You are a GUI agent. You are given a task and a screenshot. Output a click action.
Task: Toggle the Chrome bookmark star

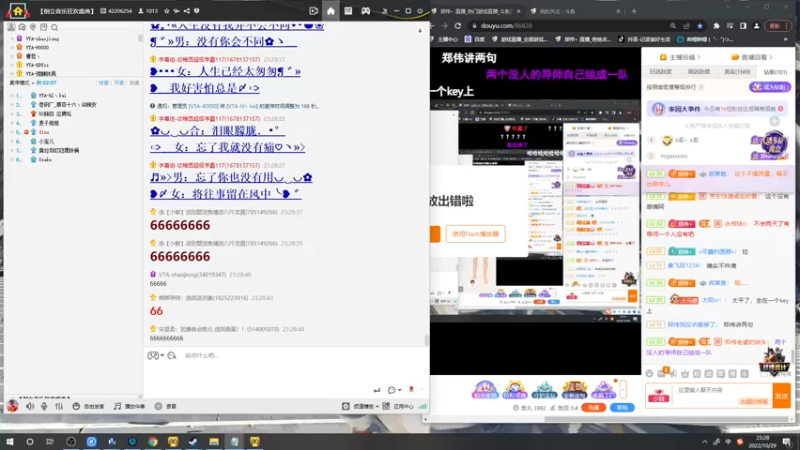coord(700,26)
